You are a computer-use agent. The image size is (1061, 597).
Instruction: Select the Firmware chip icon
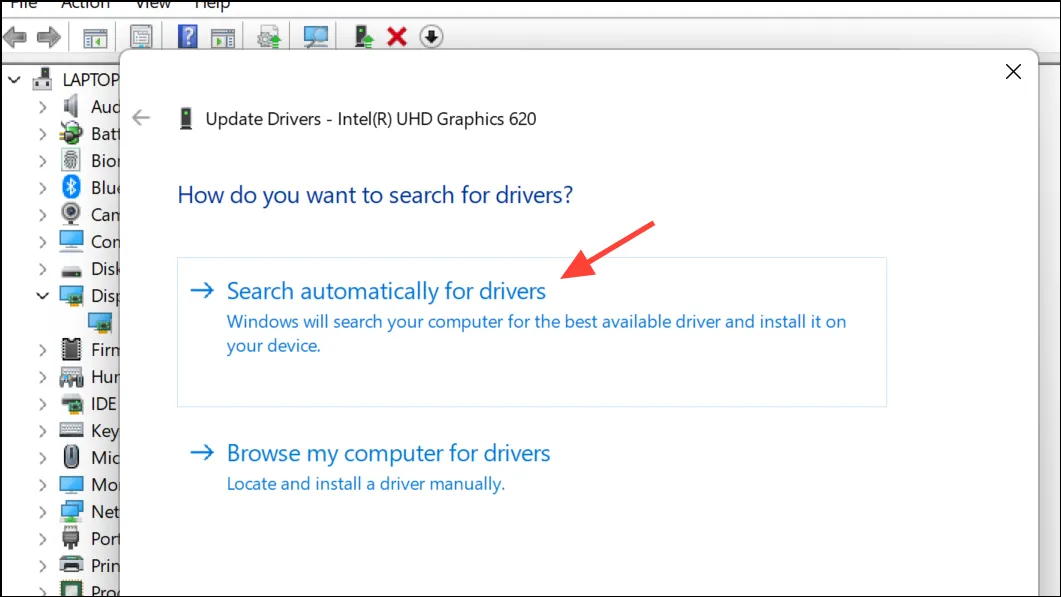point(71,349)
